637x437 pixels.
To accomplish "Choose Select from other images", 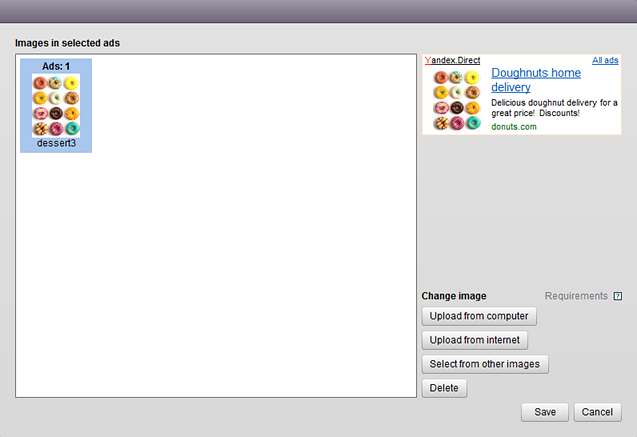I will click(x=485, y=364).
